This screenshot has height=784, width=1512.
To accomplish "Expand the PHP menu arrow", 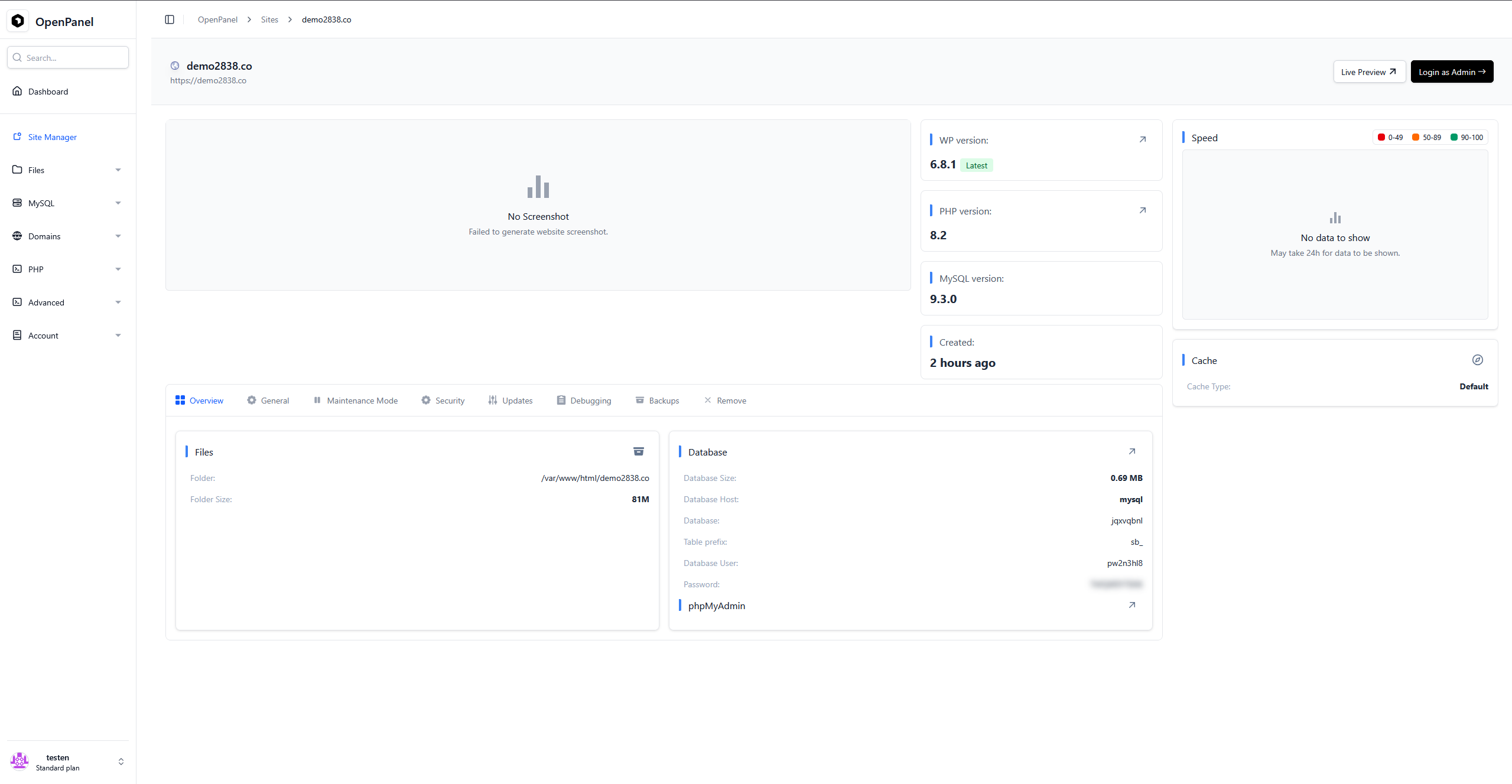I will 118,269.
